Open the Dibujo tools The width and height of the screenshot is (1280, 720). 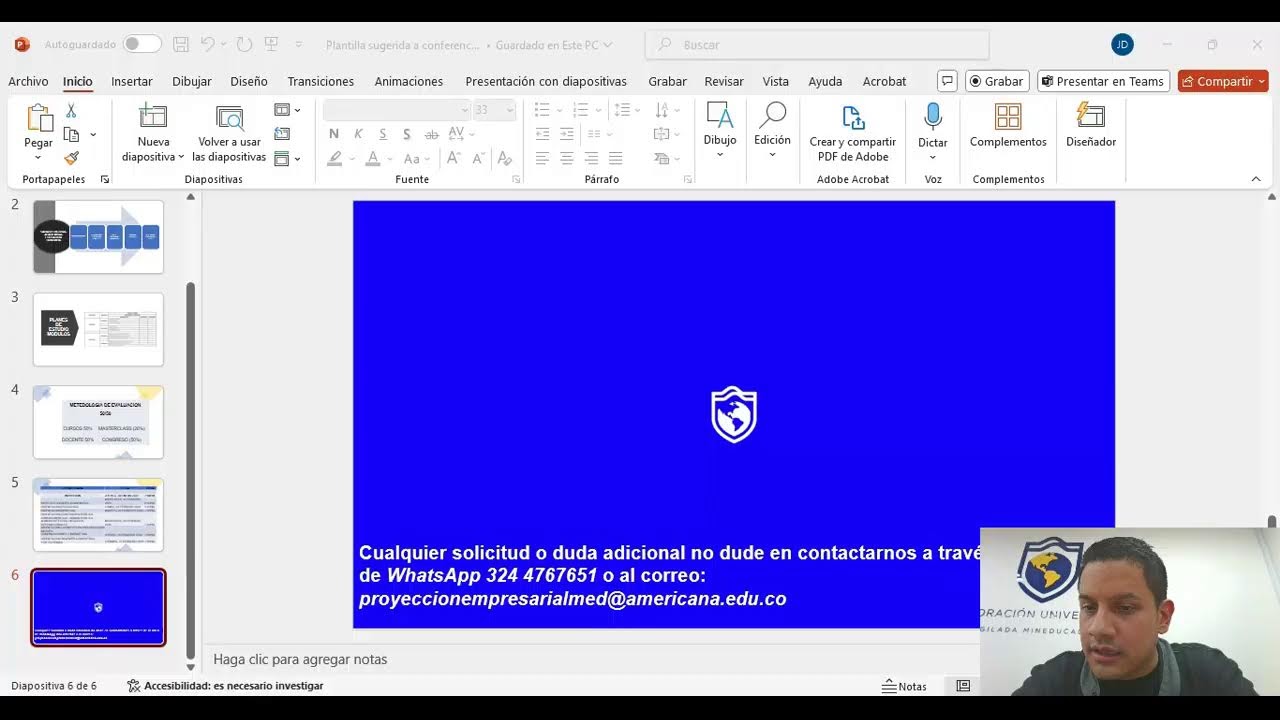coord(720,128)
